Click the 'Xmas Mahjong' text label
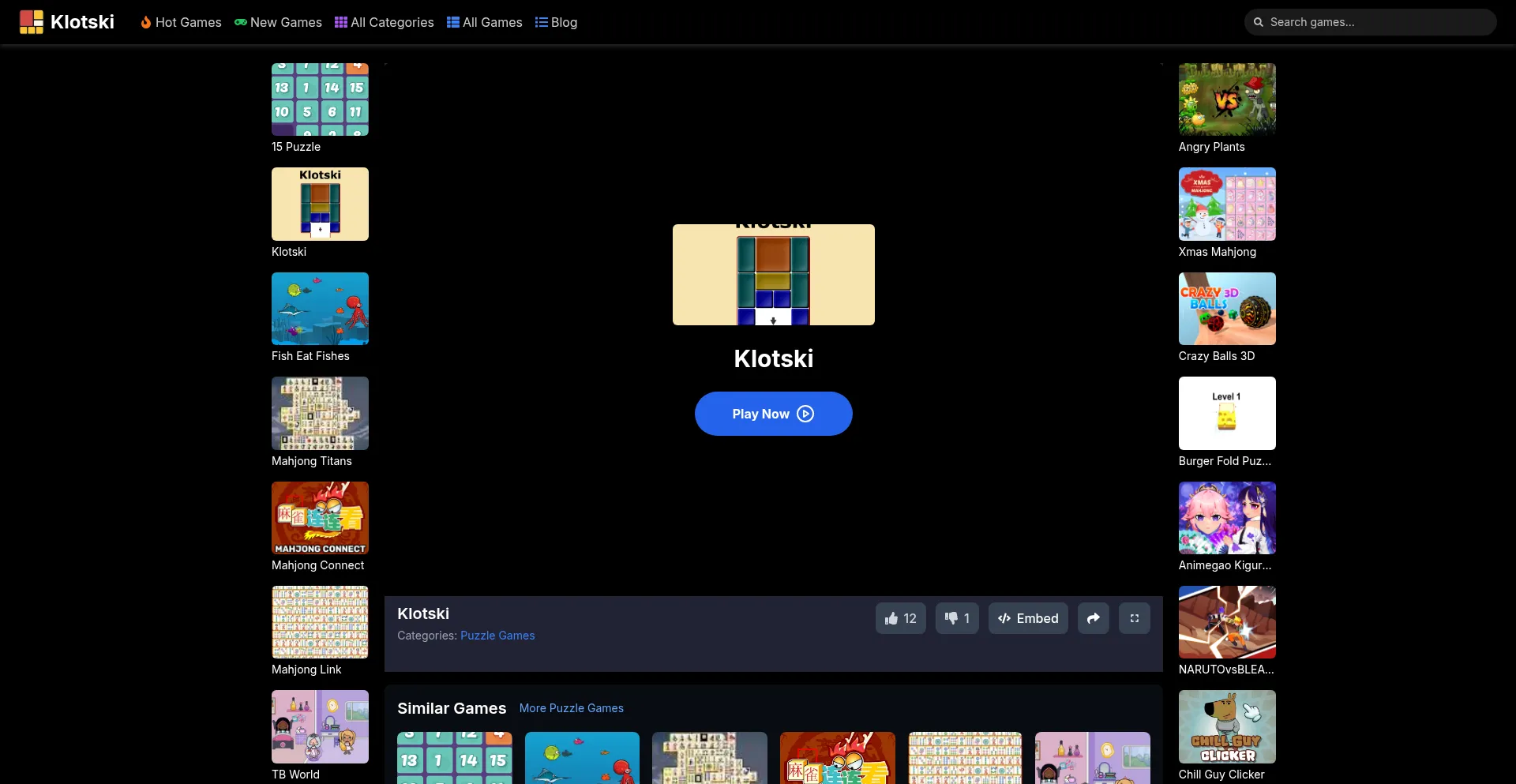 tap(1218, 252)
